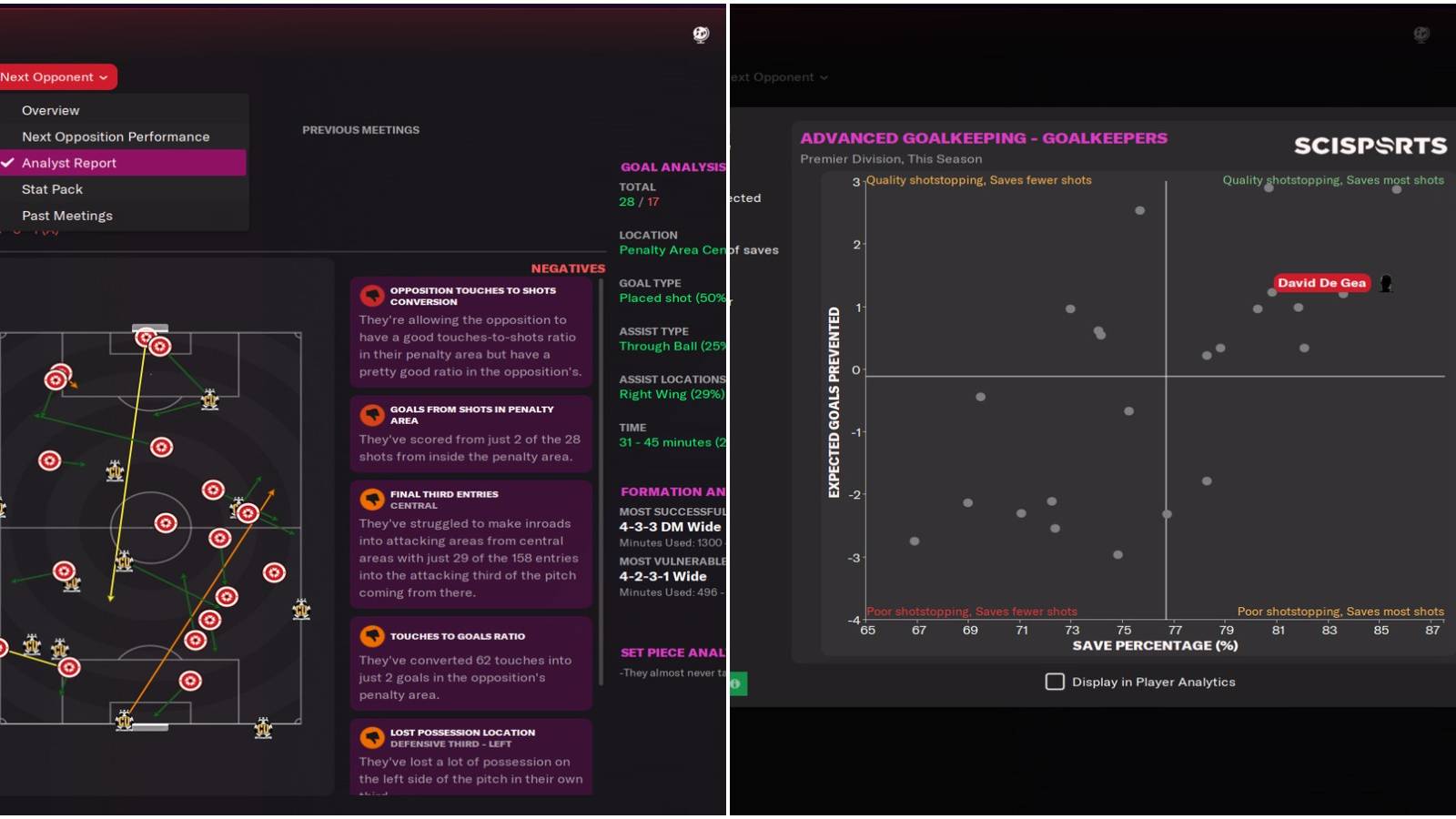Click the megaphone icon beside Goals From Shots In Penalty Area

click(x=372, y=414)
